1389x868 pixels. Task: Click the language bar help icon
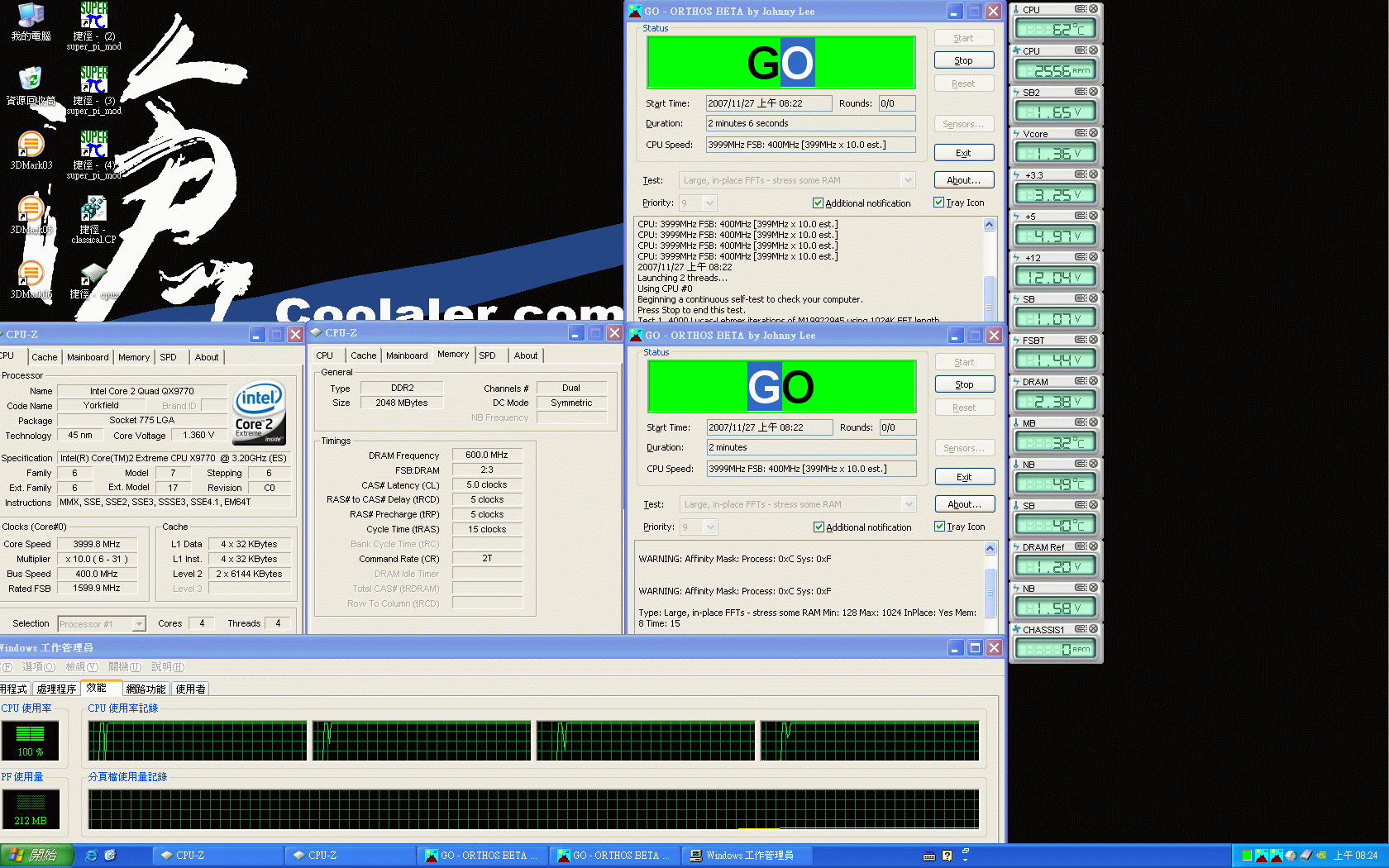coord(947,856)
